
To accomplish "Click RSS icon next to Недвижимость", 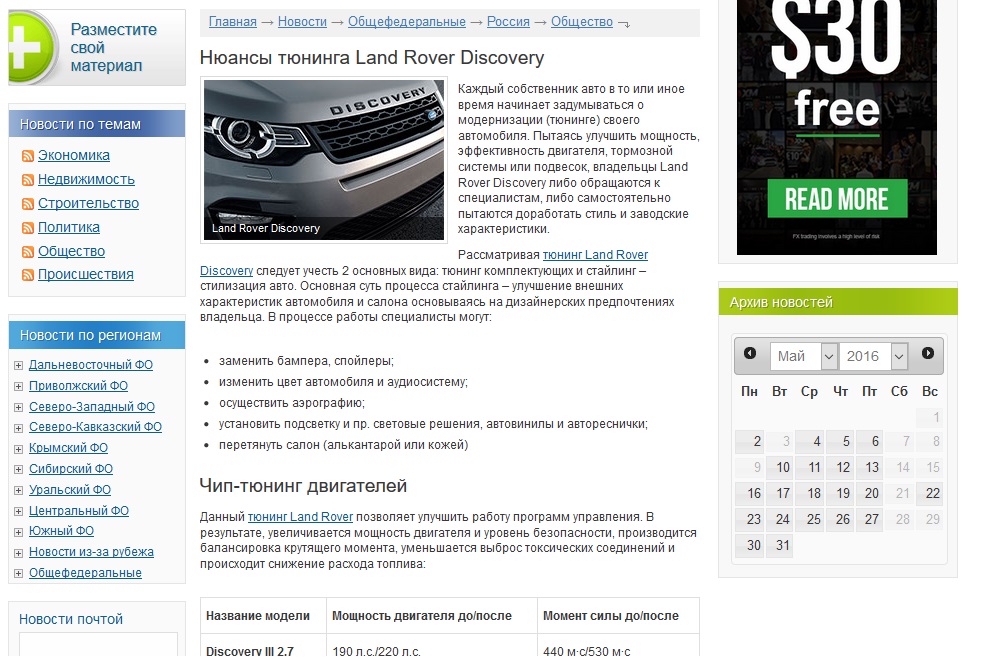I will click(x=28, y=180).
